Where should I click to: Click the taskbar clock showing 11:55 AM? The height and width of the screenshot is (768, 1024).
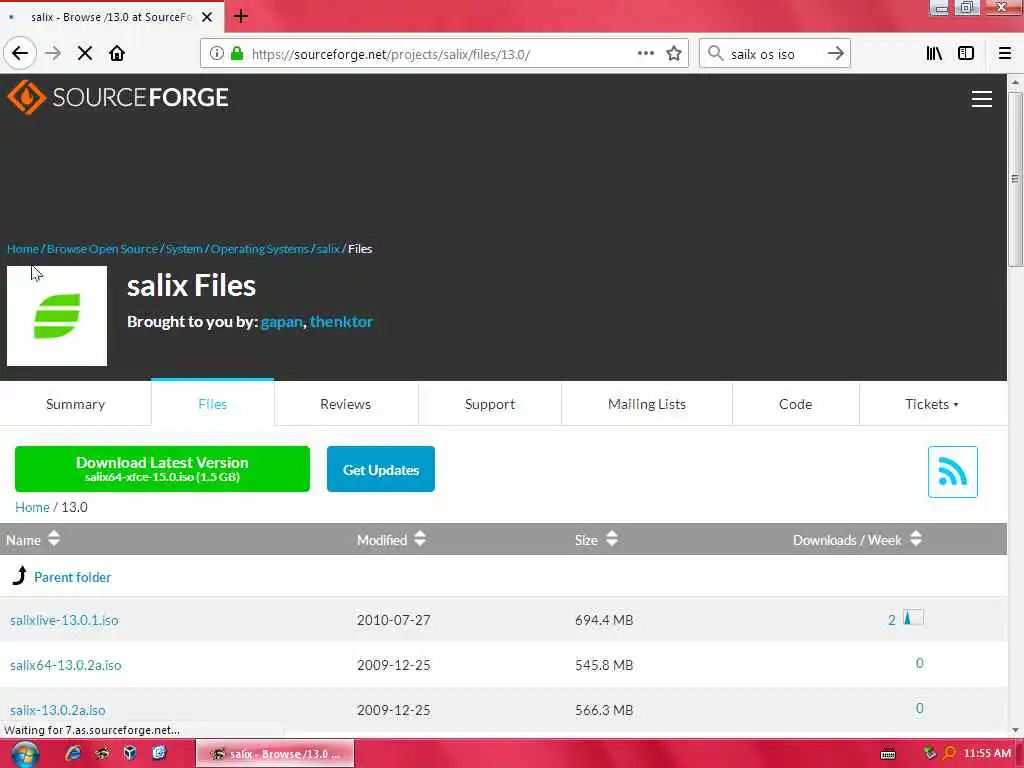click(987, 754)
